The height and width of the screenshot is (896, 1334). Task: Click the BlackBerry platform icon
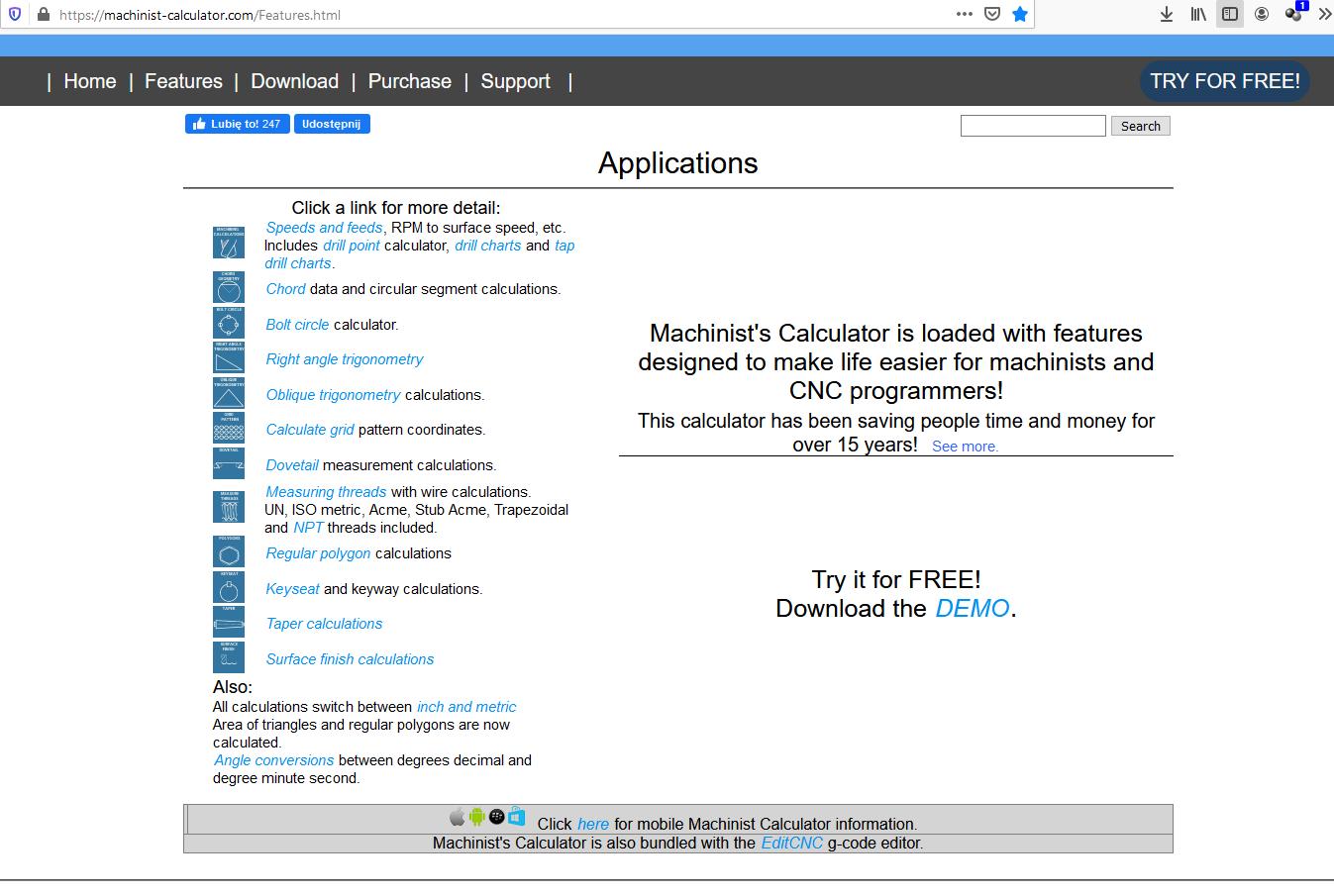click(x=497, y=817)
